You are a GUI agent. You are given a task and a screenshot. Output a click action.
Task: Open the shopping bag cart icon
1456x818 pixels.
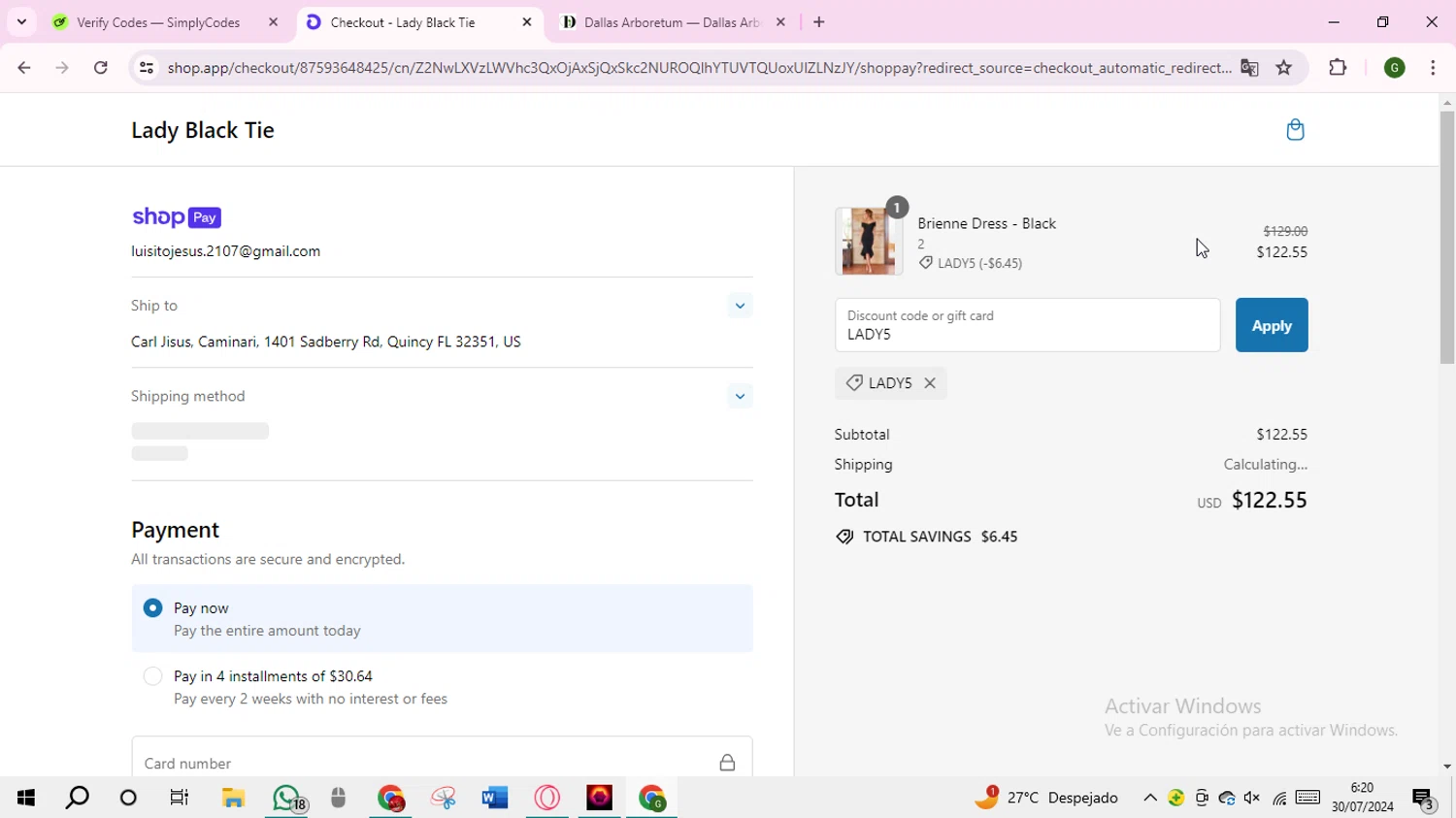1295,130
